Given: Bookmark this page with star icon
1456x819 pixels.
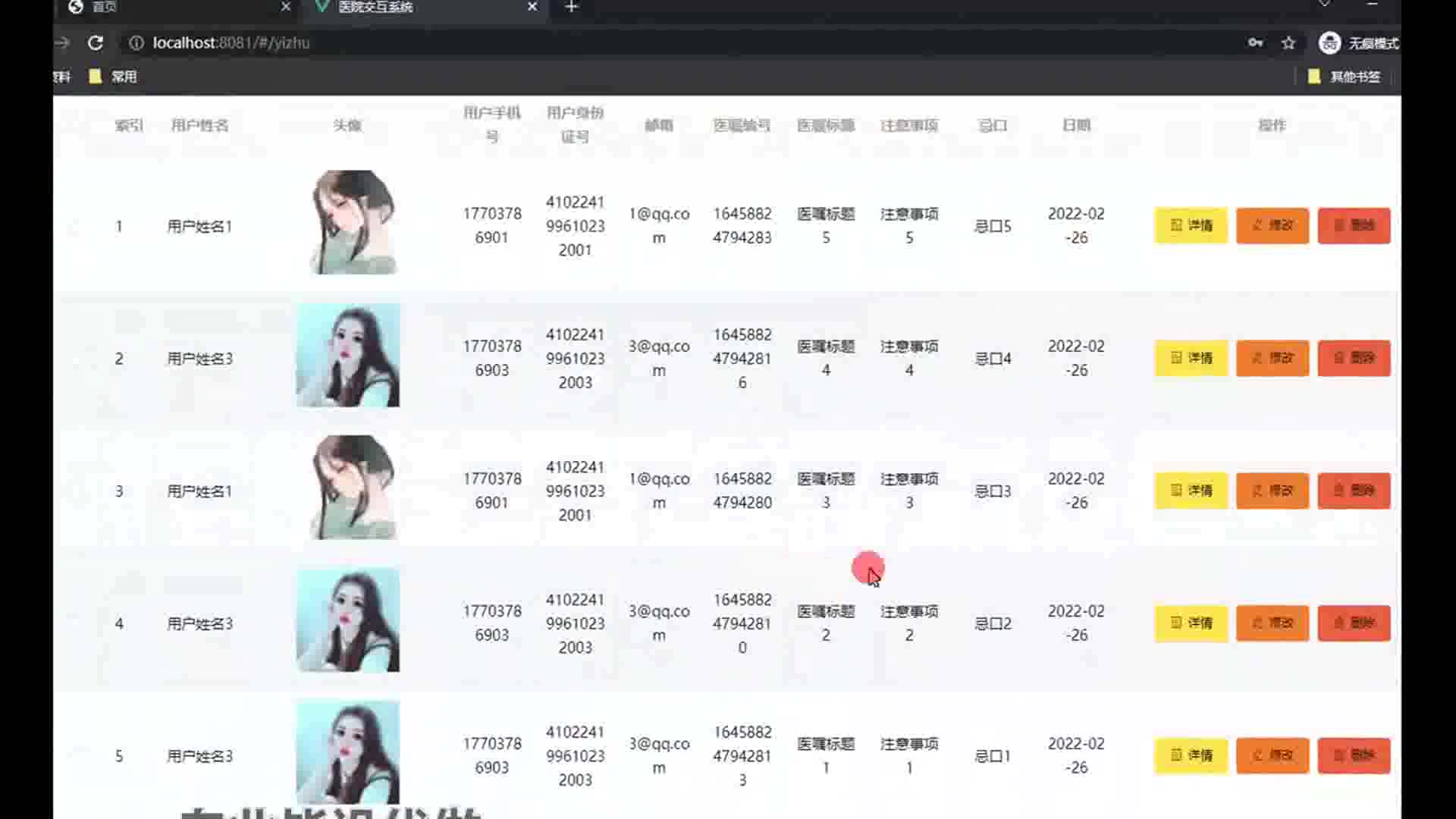Looking at the screenshot, I should click(1288, 43).
